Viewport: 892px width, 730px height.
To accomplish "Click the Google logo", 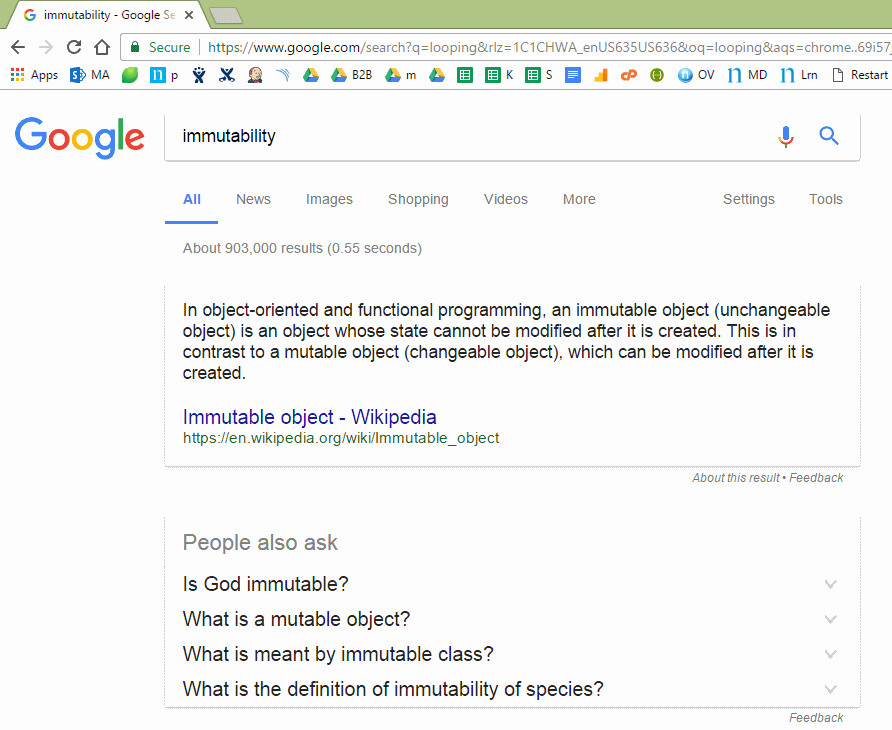I will 80,138.
